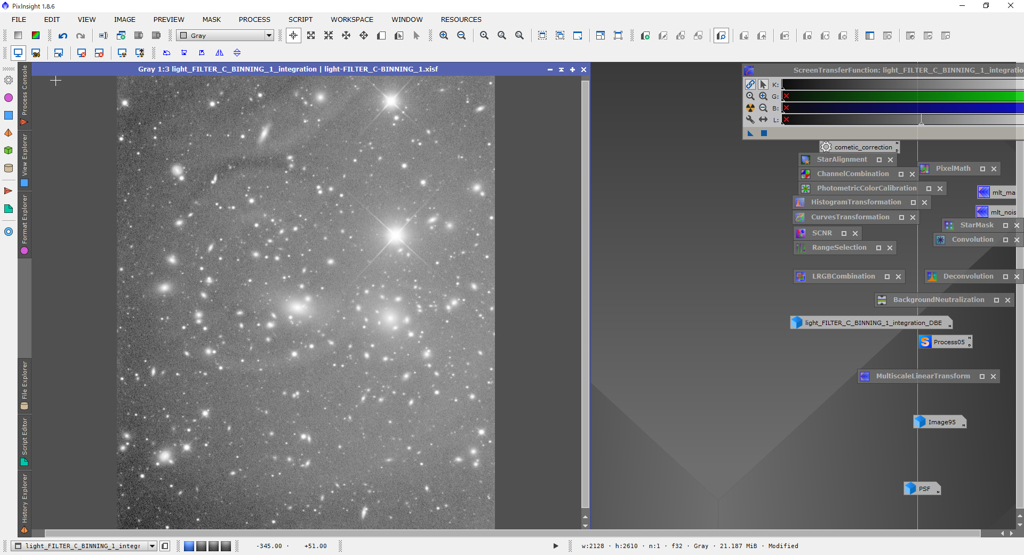This screenshot has width=1024, height=555.
Task: Expand the ChannelCombination icon window
Action: coord(901,174)
